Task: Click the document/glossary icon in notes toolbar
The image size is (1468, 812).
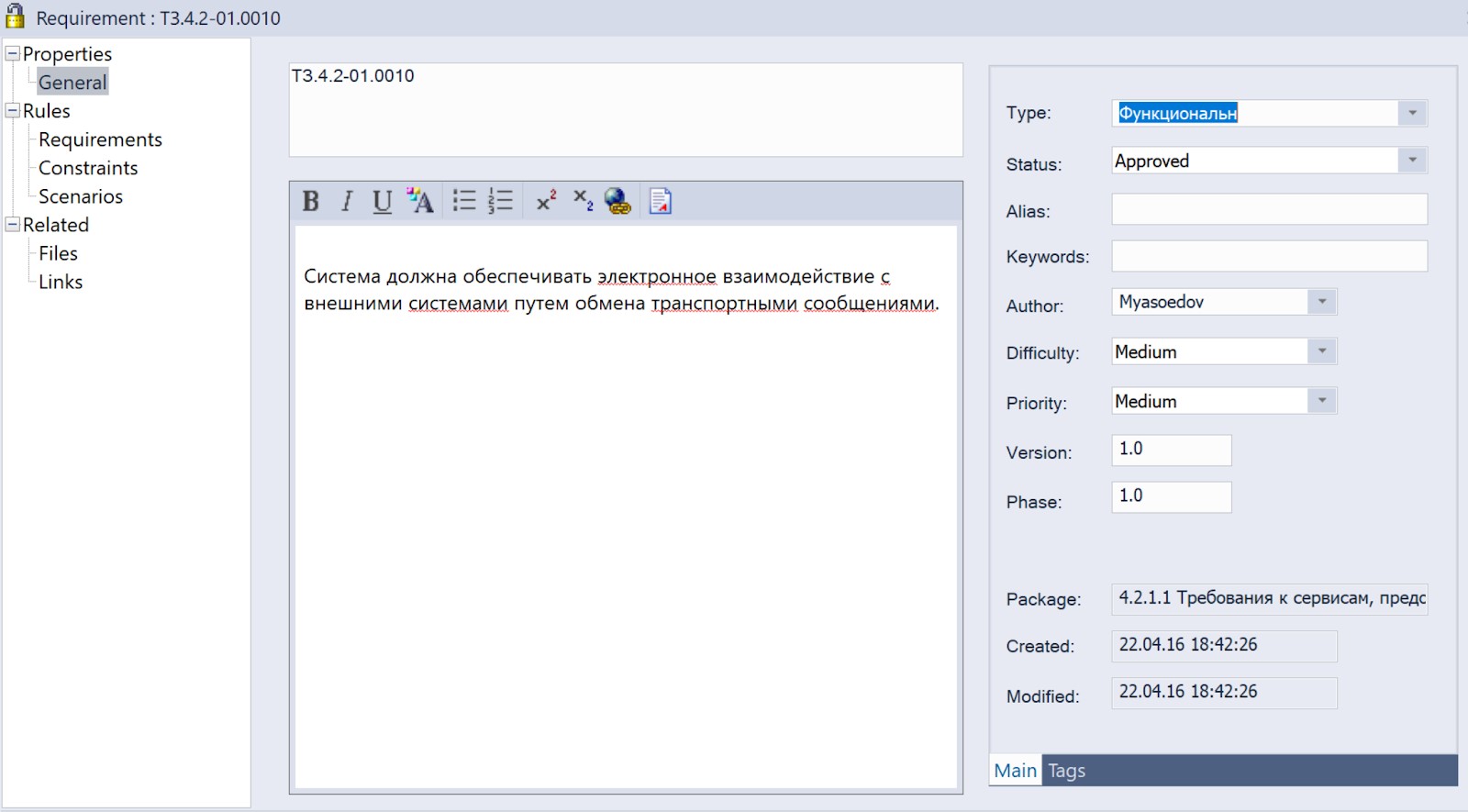Action: pyautogui.click(x=660, y=201)
